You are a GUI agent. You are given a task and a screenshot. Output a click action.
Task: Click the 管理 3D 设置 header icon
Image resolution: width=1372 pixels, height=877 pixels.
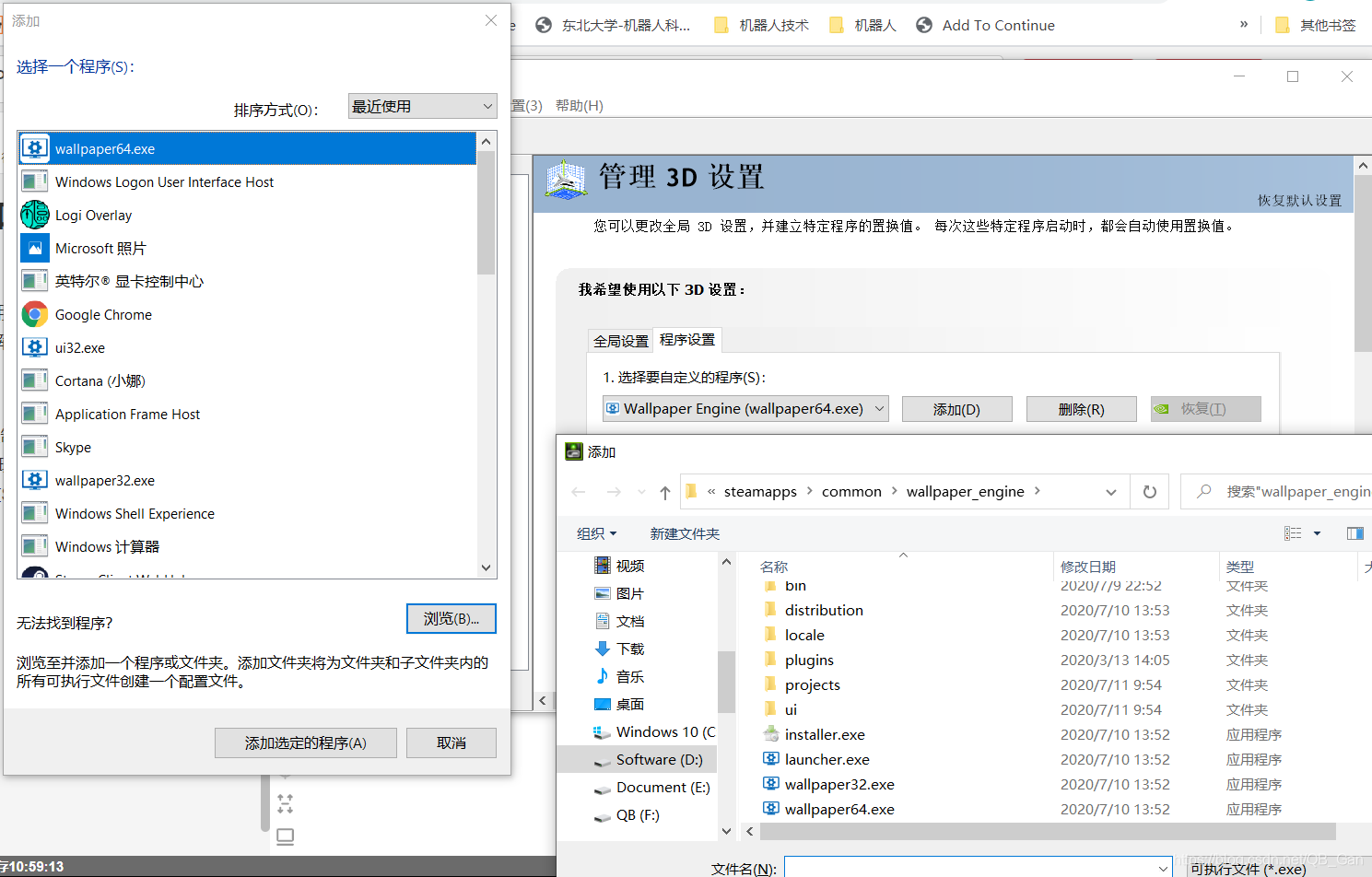pyautogui.click(x=566, y=179)
